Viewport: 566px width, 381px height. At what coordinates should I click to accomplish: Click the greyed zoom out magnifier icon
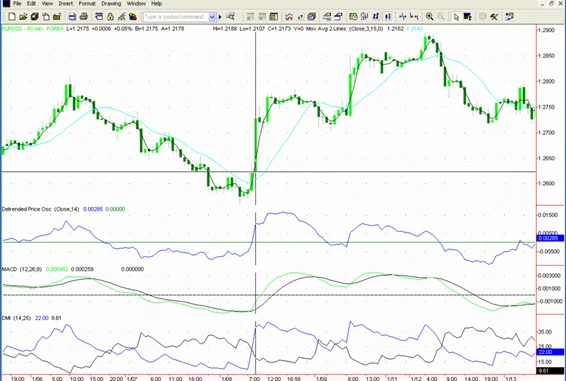(x=441, y=17)
